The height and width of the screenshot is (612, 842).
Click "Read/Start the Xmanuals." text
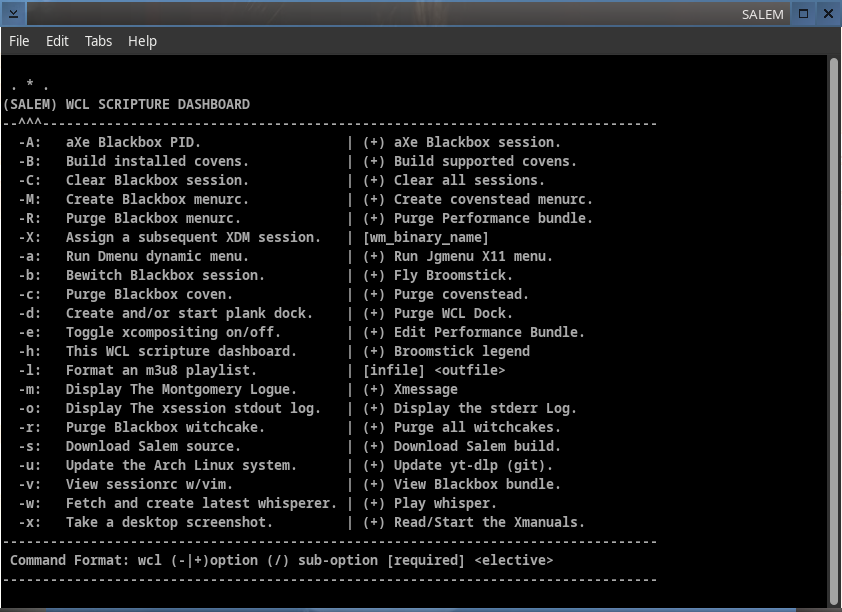click(489, 522)
